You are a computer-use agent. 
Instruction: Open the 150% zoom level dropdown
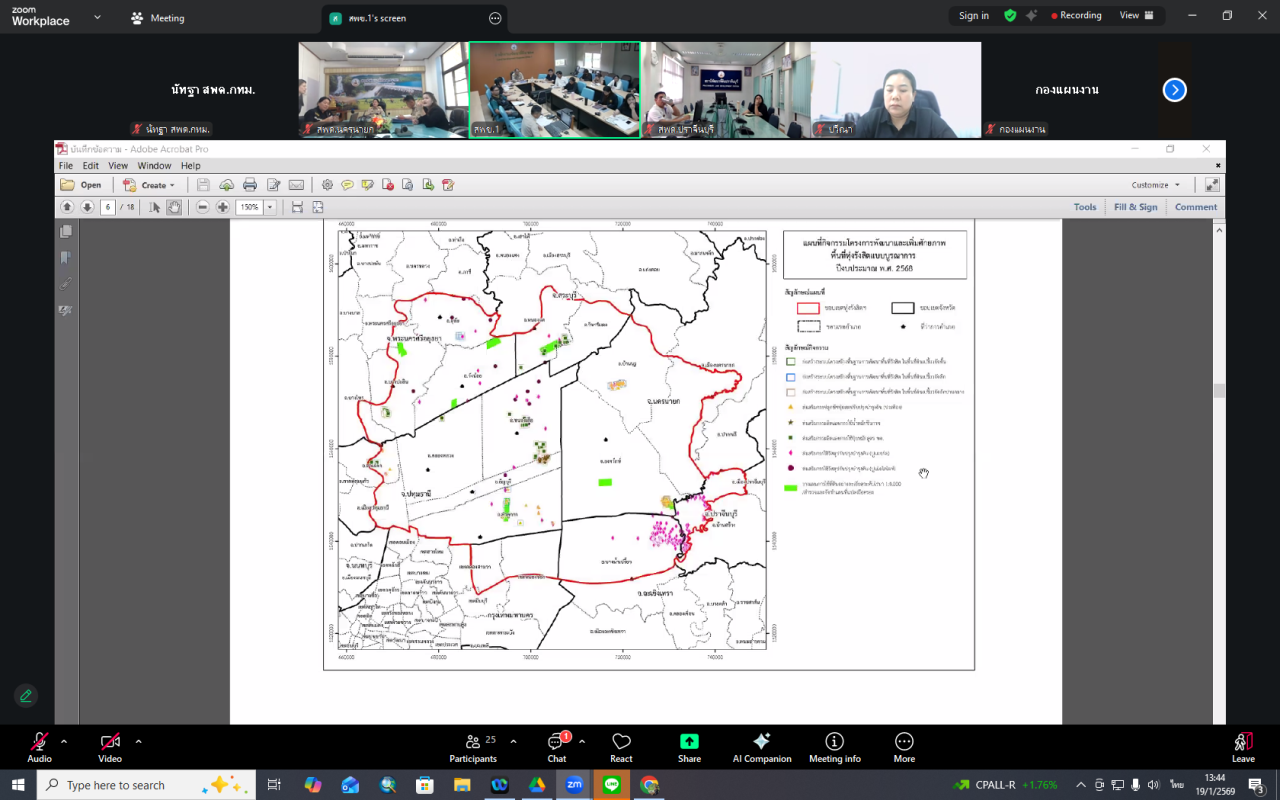[270, 207]
